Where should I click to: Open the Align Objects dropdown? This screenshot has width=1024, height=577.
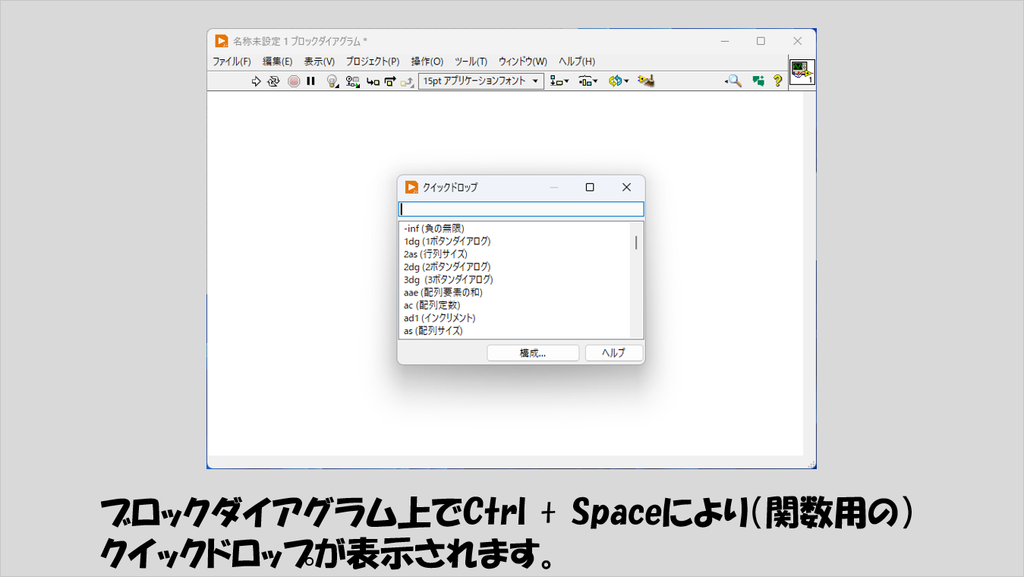coord(559,81)
